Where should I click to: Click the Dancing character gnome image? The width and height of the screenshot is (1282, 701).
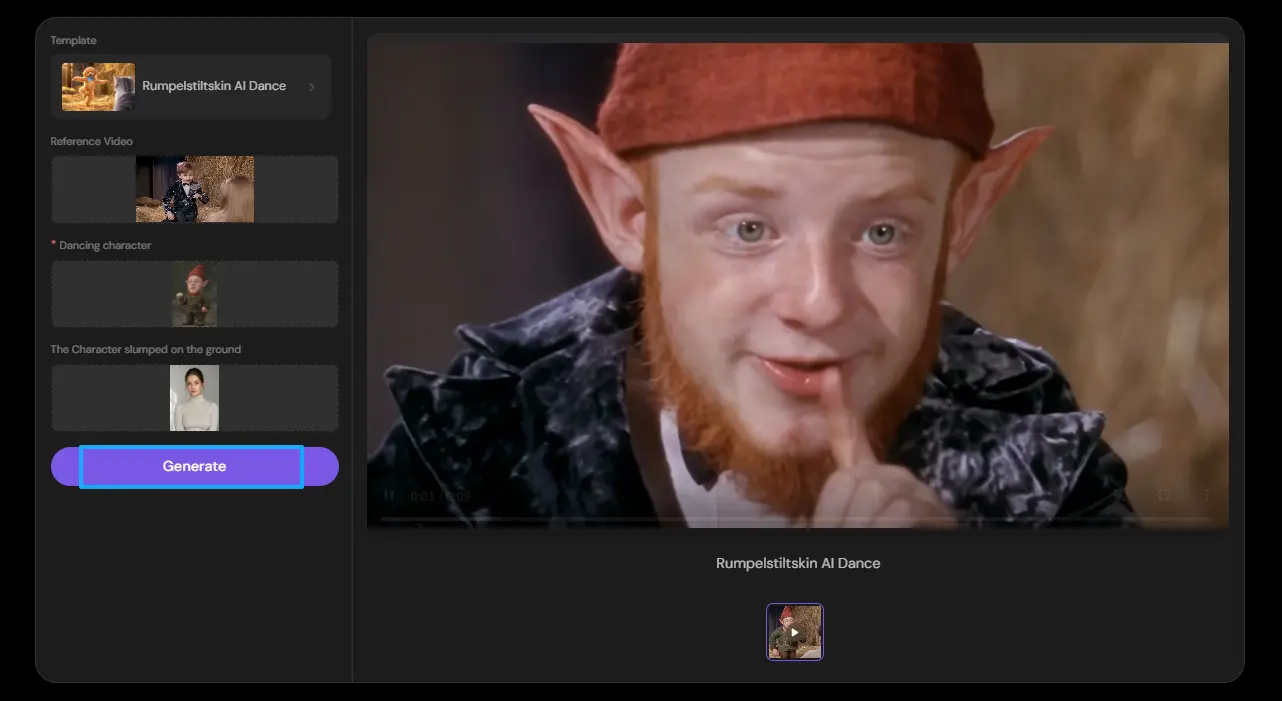coord(194,294)
